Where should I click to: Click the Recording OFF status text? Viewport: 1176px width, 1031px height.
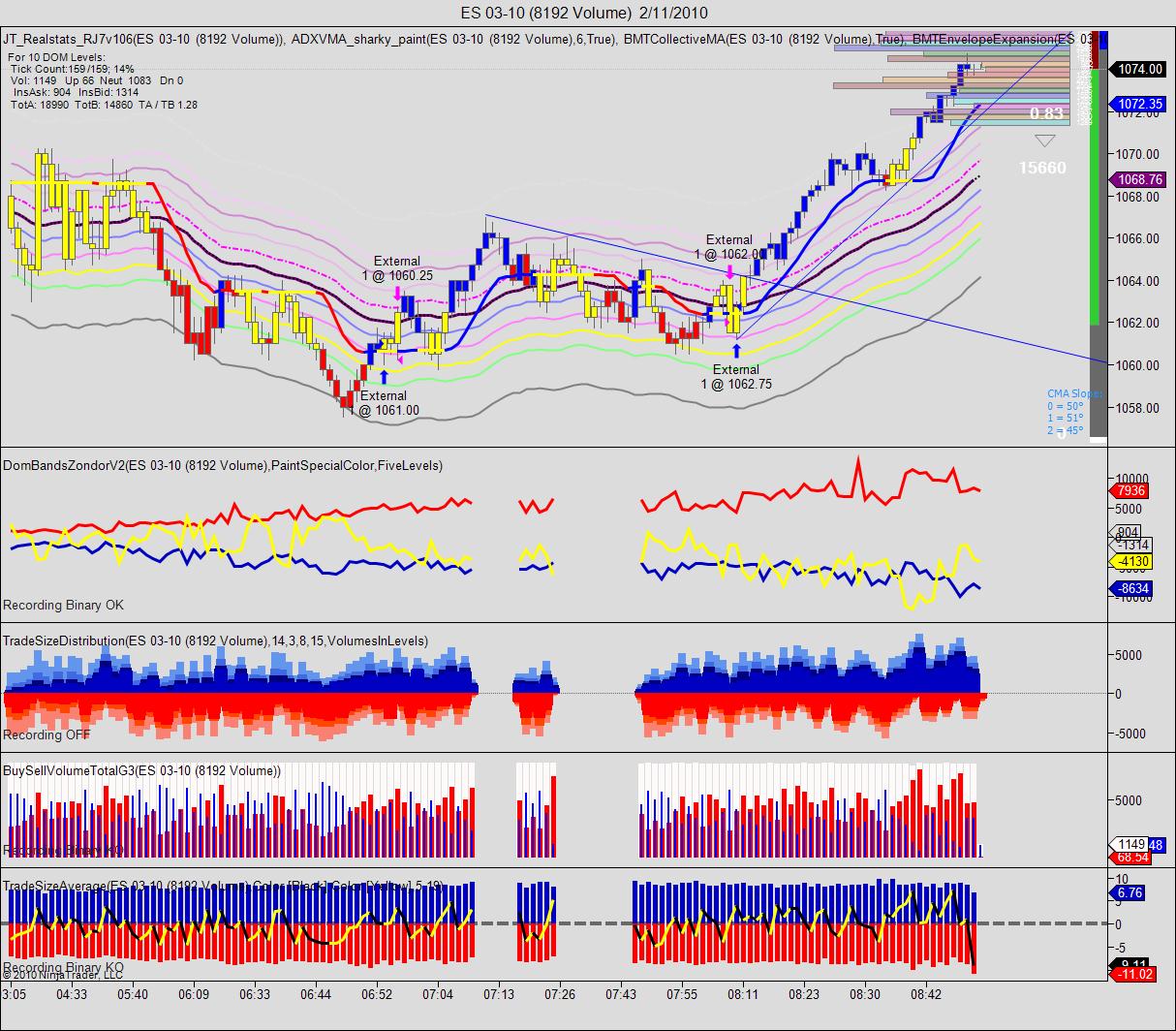pyautogui.click(x=46, y=734)
